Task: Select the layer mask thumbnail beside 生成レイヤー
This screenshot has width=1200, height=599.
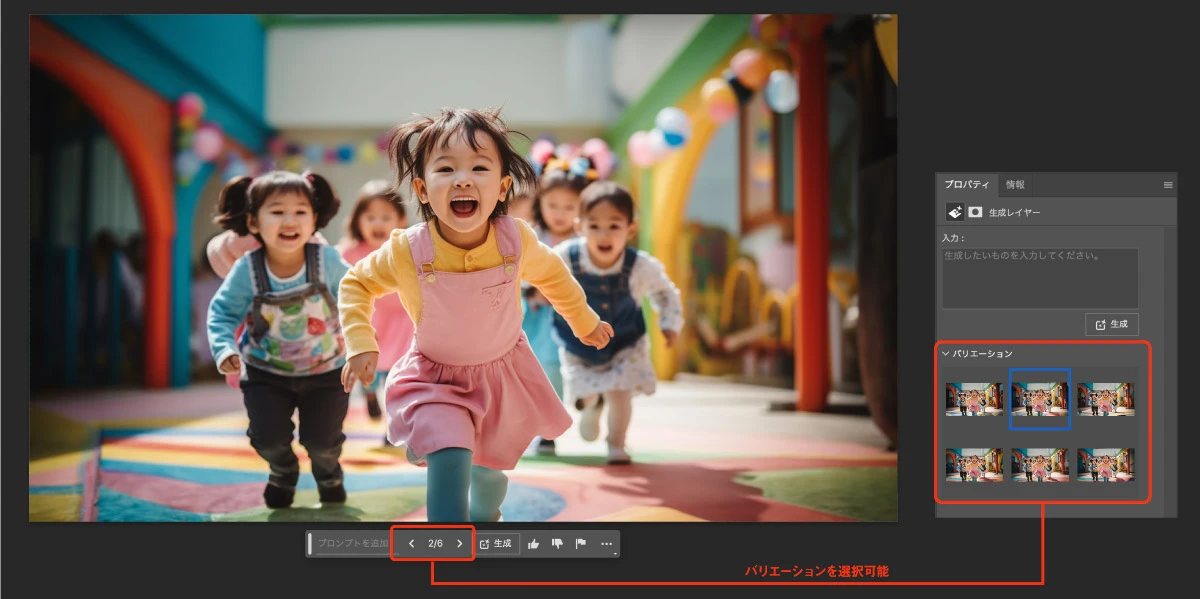Action: click(x=973, y=211)
